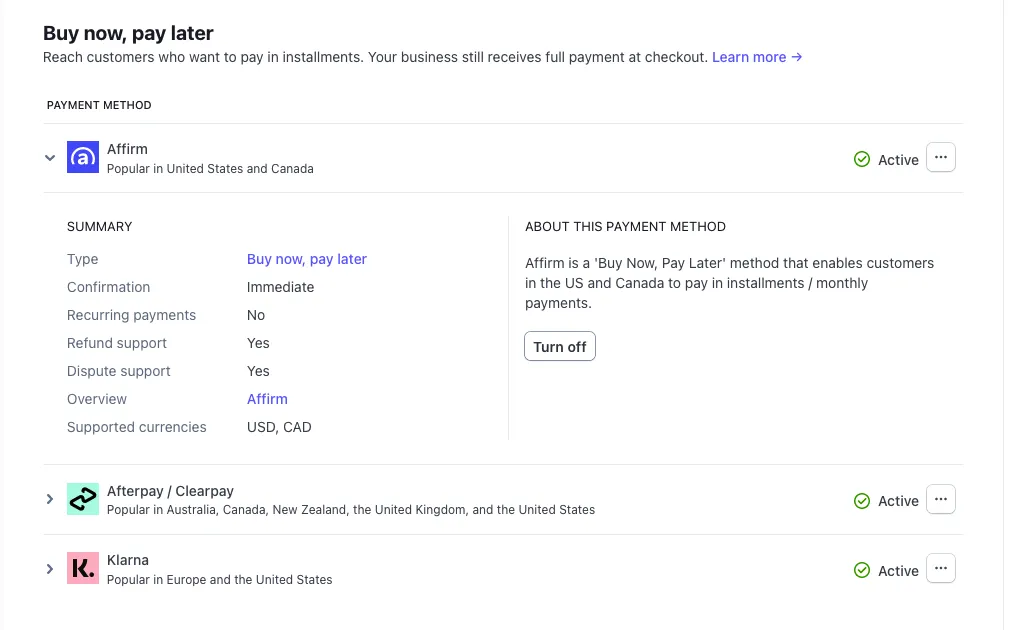Open the Afterpay more options menu
Screen dimensions: 1009x630
[x=940, y=499]
